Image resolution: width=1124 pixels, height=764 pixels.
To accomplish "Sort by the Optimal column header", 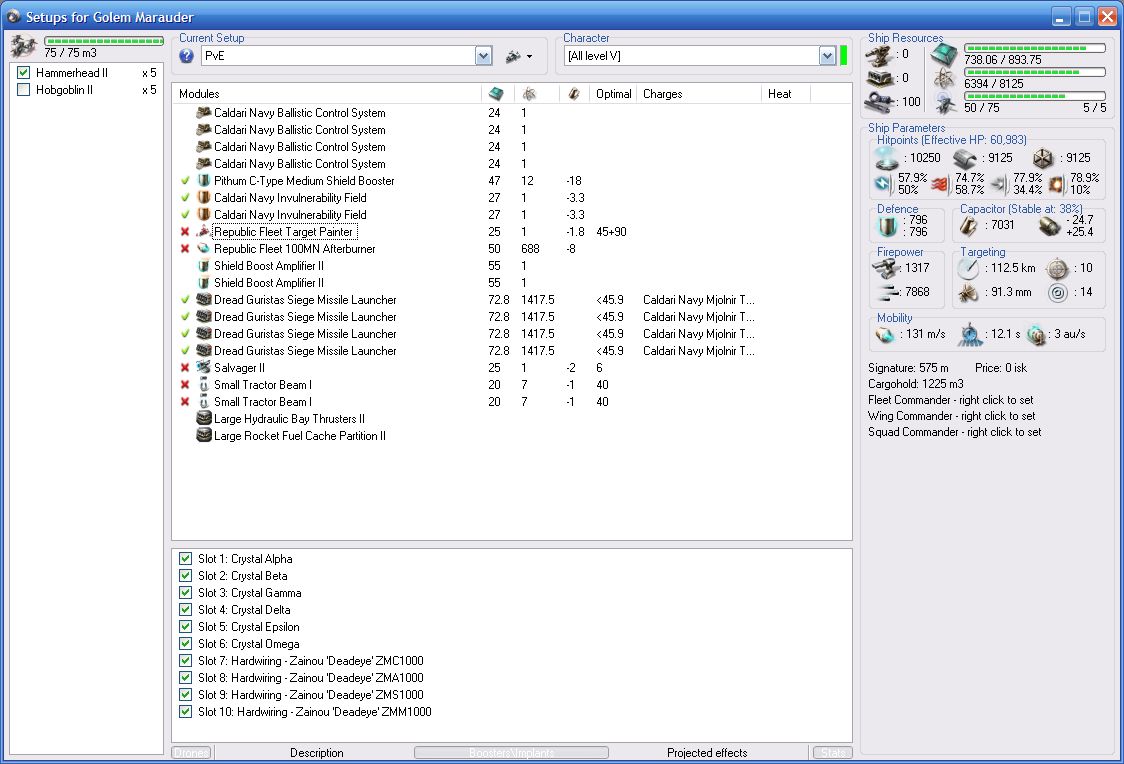I will 614,94.
